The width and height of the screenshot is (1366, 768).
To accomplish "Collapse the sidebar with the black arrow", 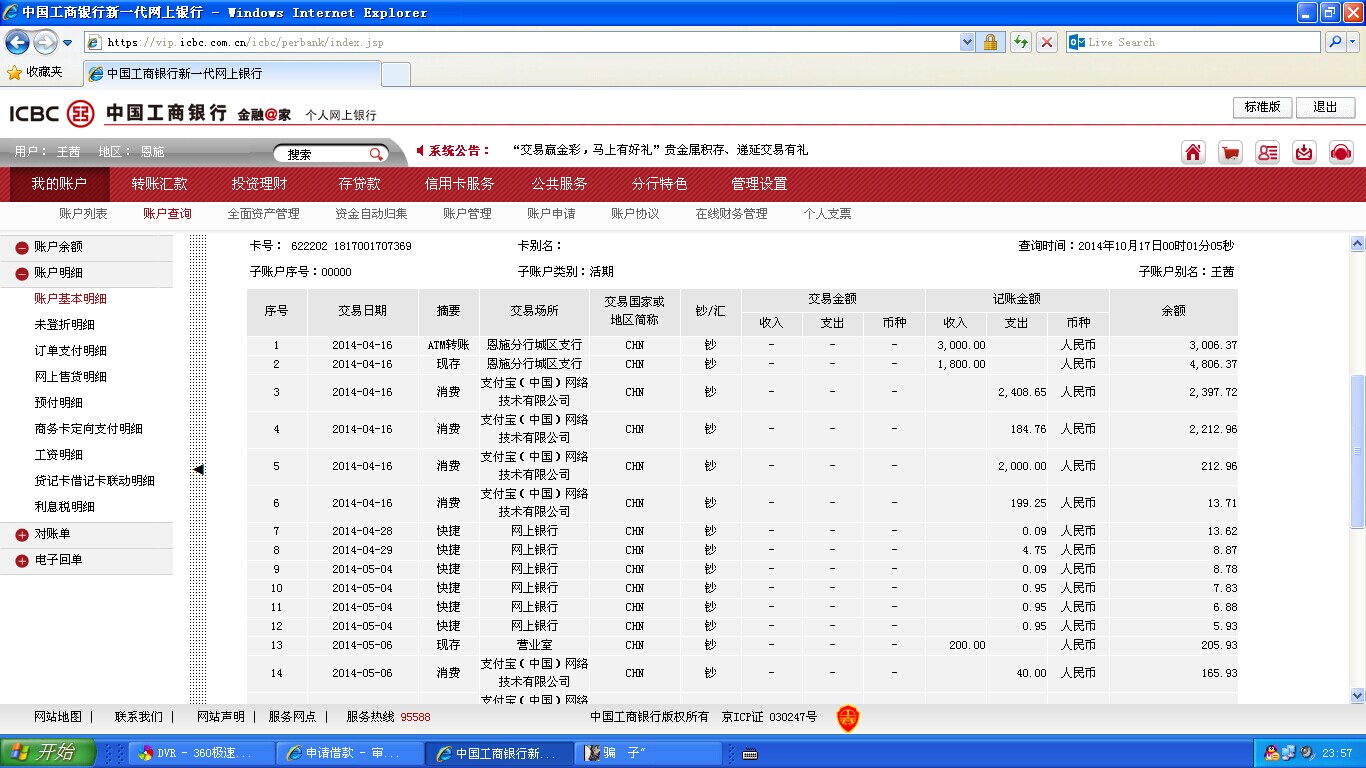I will click(x=198, y=469).
